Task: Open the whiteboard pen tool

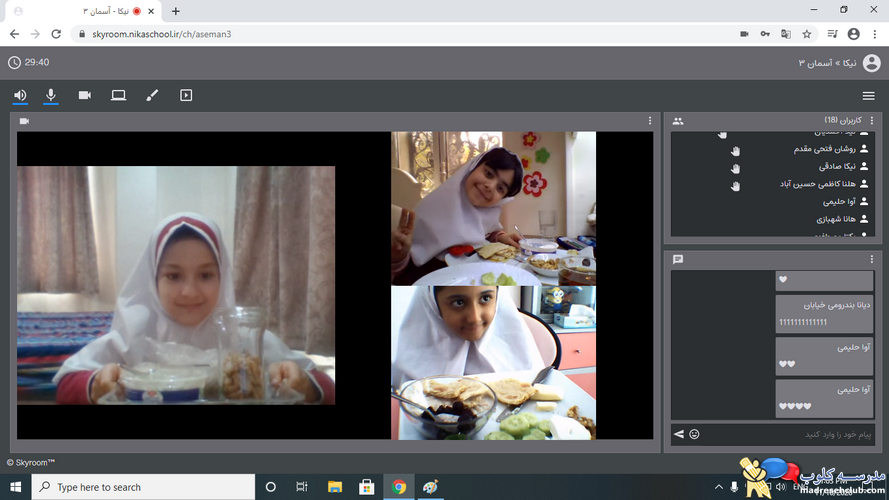Action: click(x=152, y=95)
